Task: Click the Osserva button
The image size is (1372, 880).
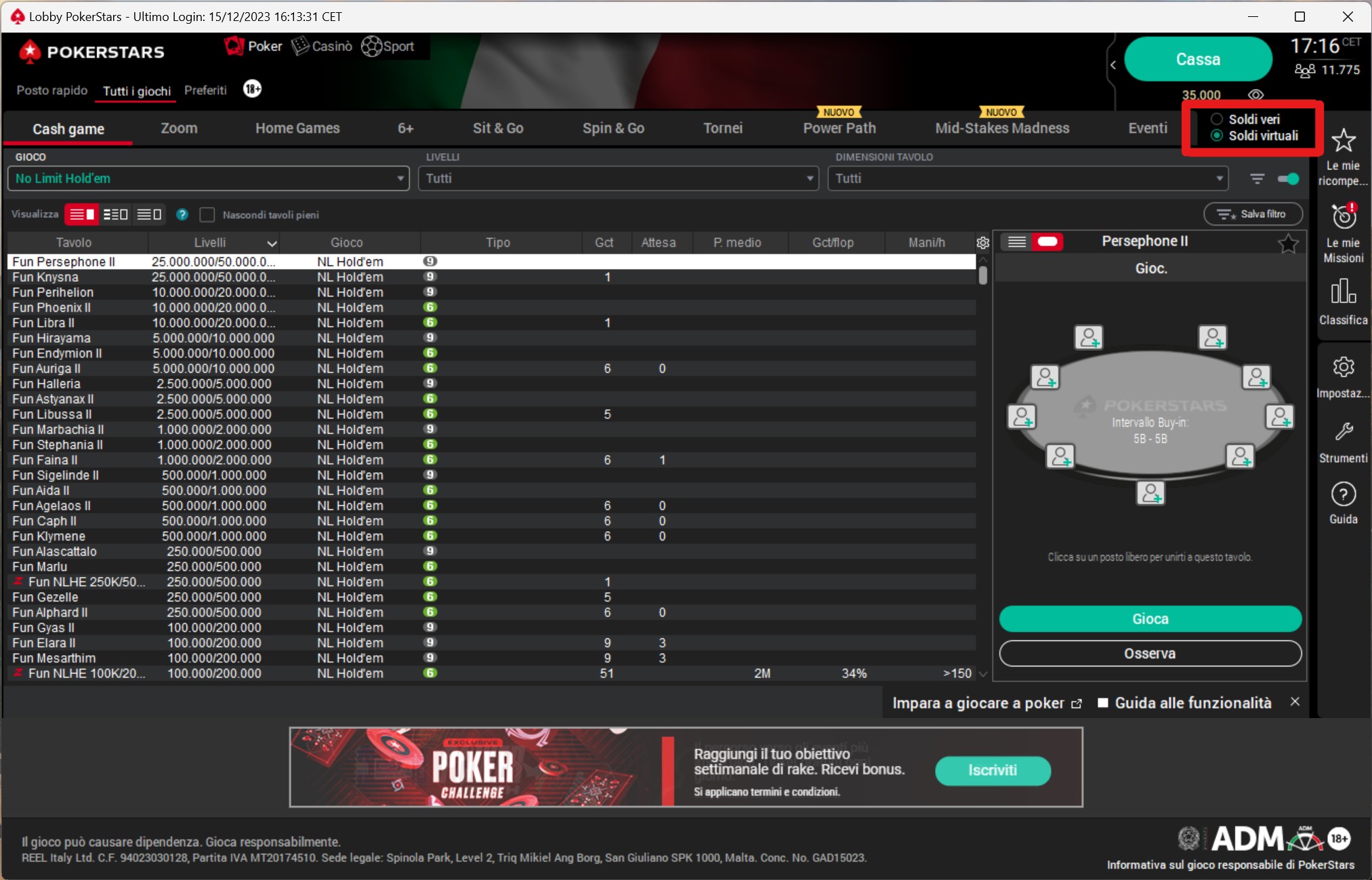Action: [1150, 653]
